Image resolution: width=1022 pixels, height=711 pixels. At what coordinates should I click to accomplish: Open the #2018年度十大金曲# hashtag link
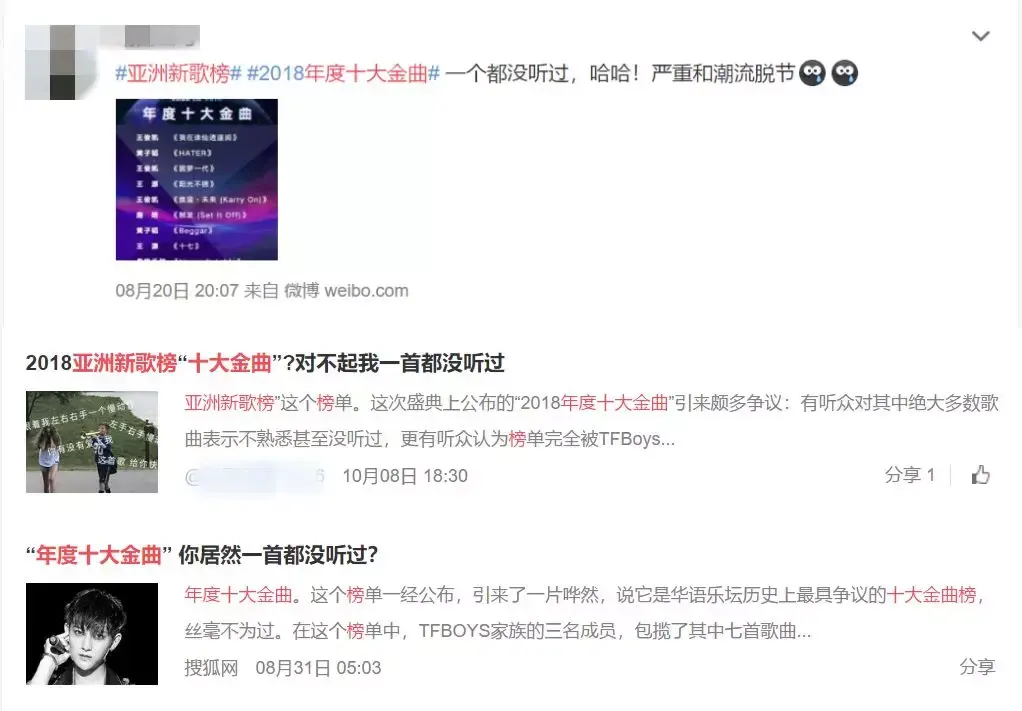(x=343, y=73)
